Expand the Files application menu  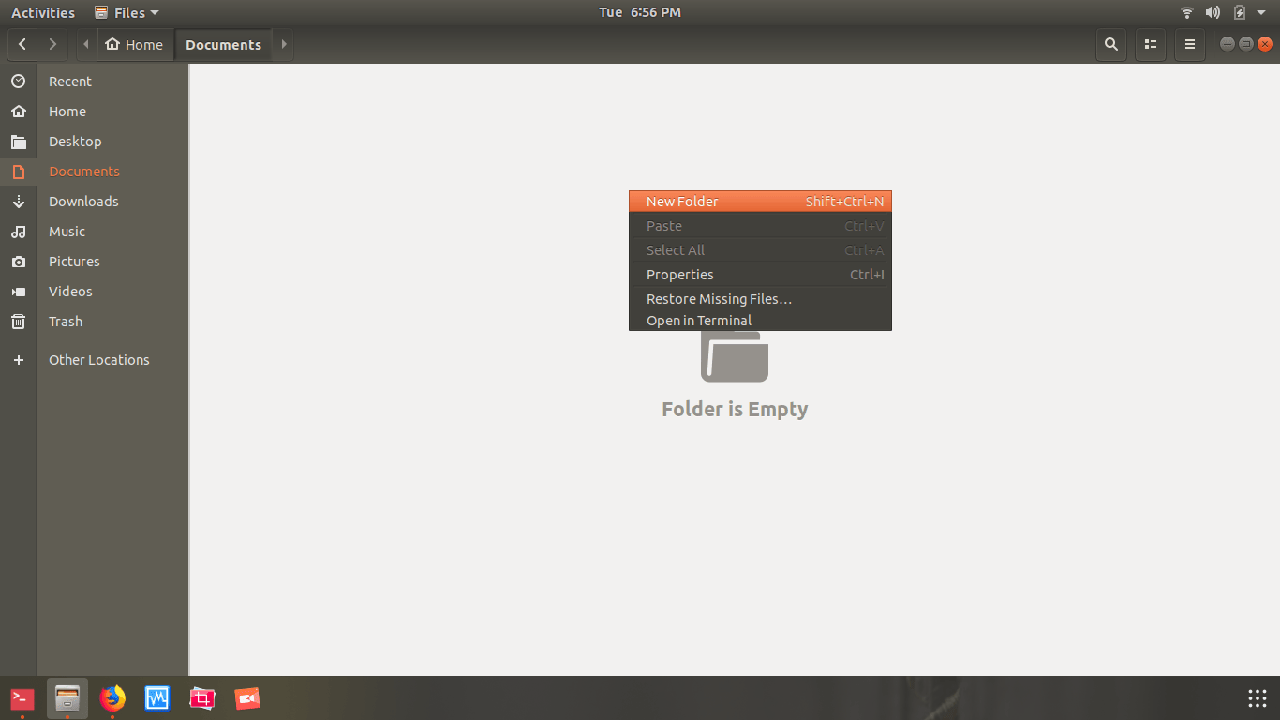click(x=126, y=13)
